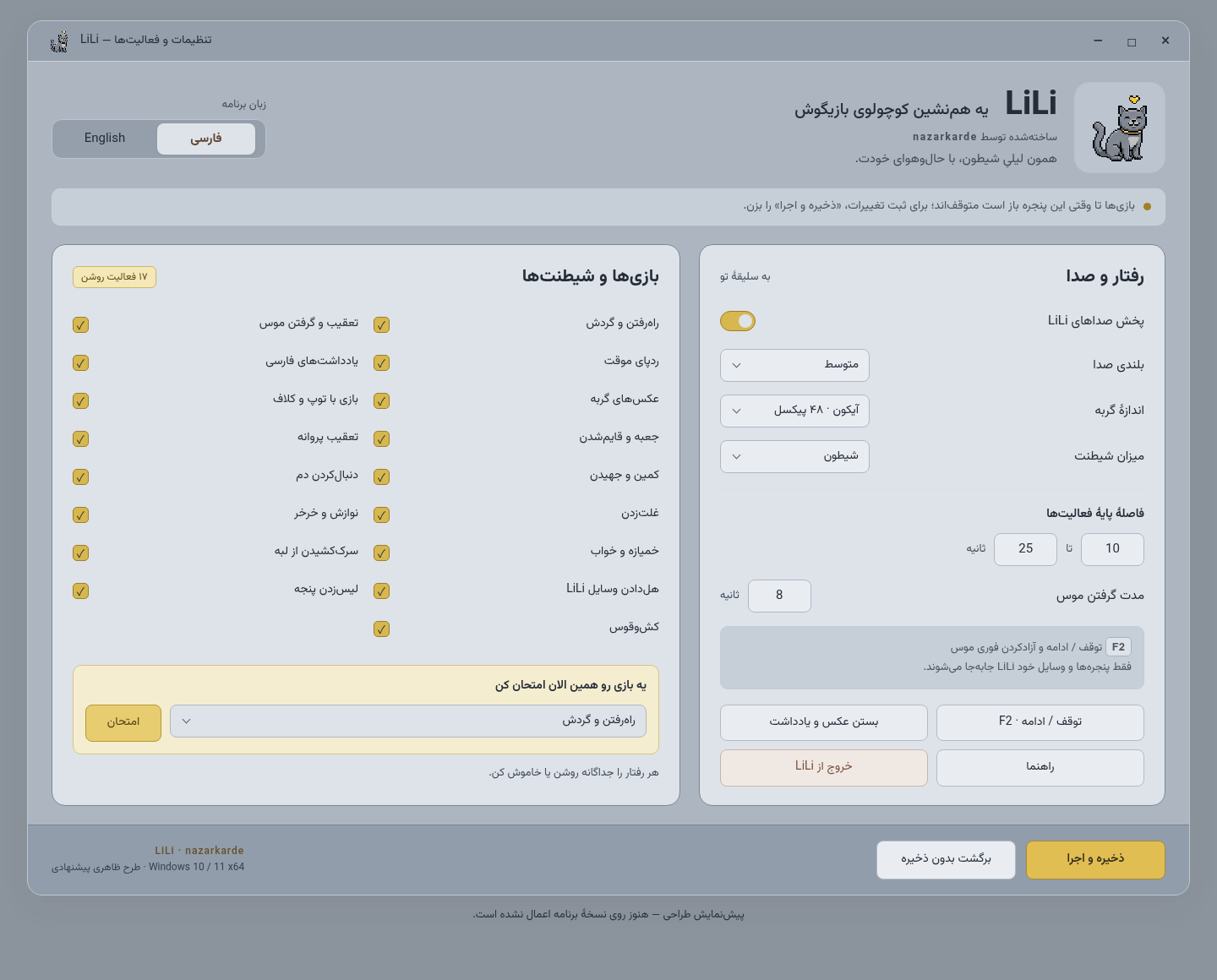Open the راهنما help button
This screenshot has width=1217, height=980.
1040,767
